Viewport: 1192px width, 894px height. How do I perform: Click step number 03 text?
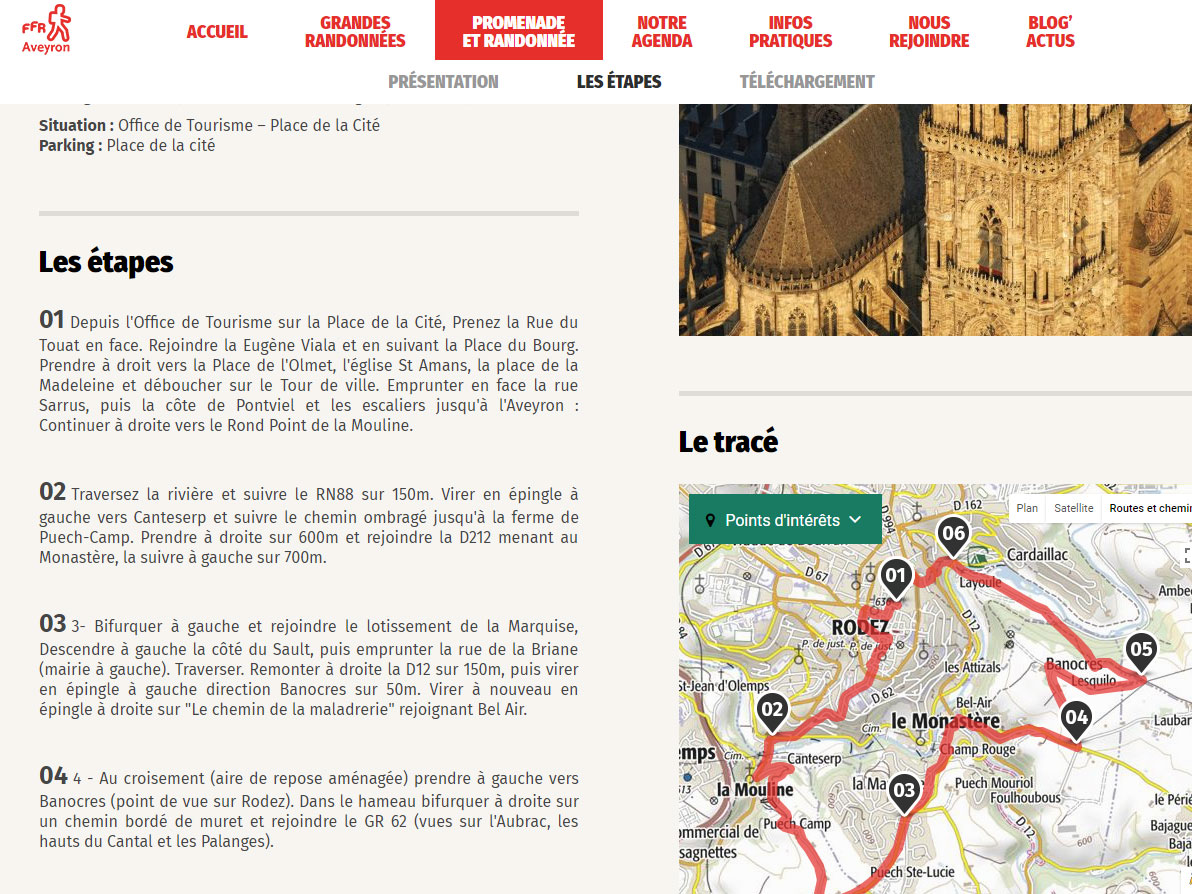tap(52, 624)
